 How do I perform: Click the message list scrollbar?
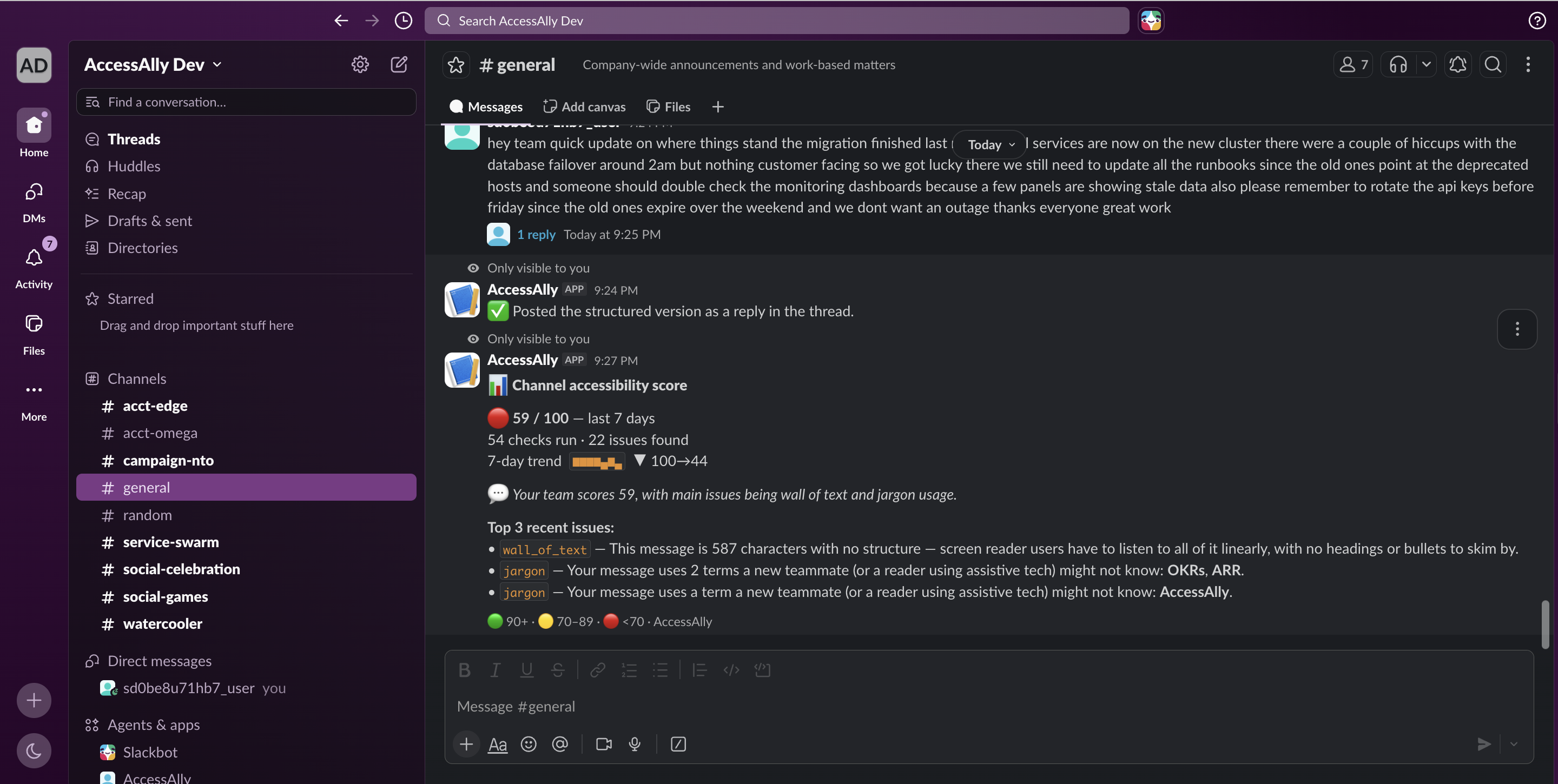1544,624
